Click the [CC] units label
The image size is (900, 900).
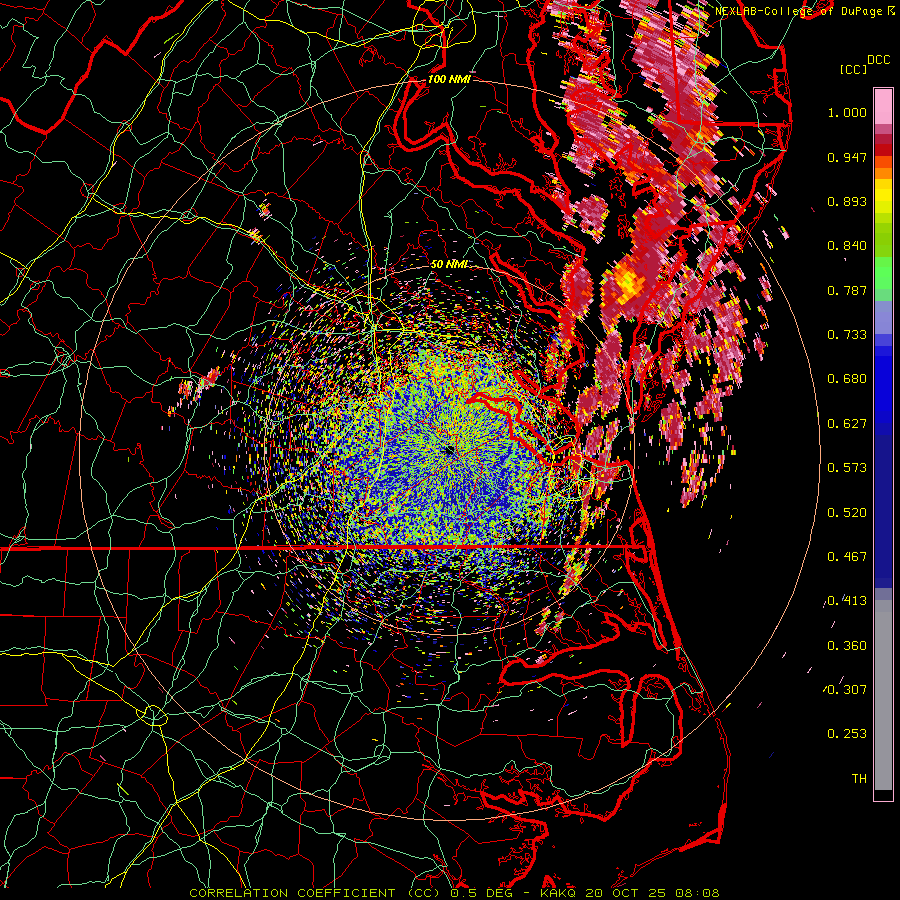852,69
